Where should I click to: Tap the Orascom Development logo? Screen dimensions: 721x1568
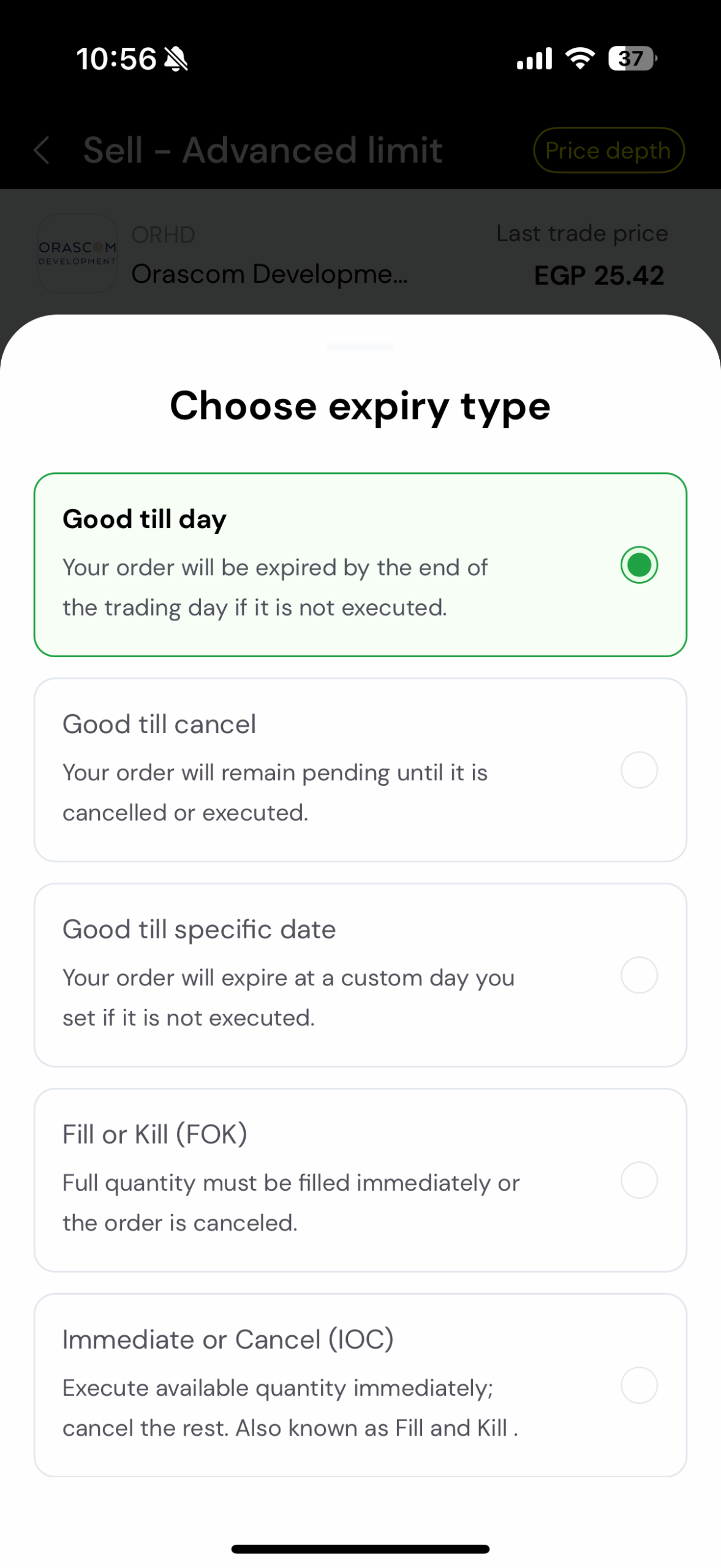(x=77, y=253)
